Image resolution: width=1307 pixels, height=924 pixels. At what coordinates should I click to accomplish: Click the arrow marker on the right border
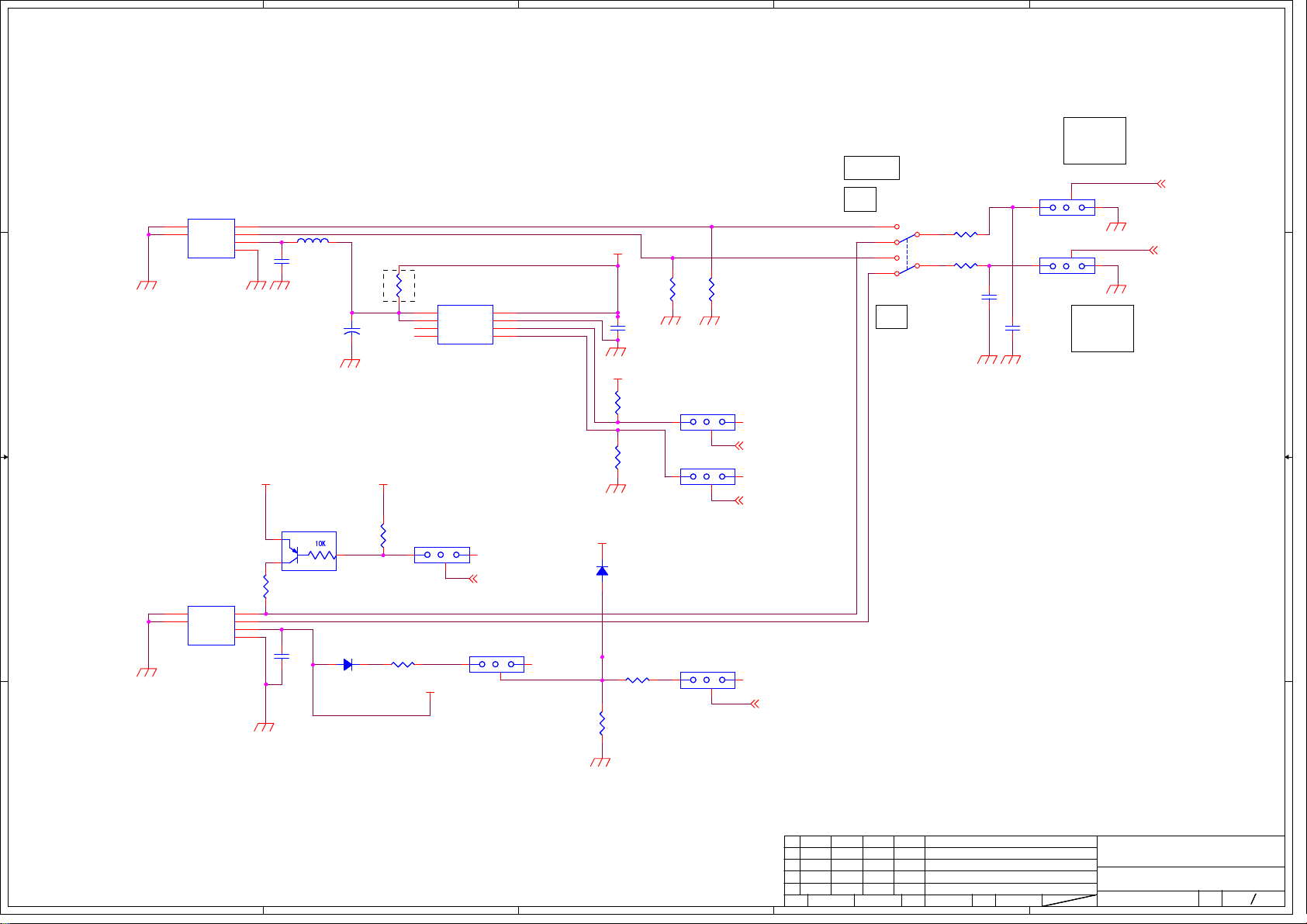[x=1288, y=457]
